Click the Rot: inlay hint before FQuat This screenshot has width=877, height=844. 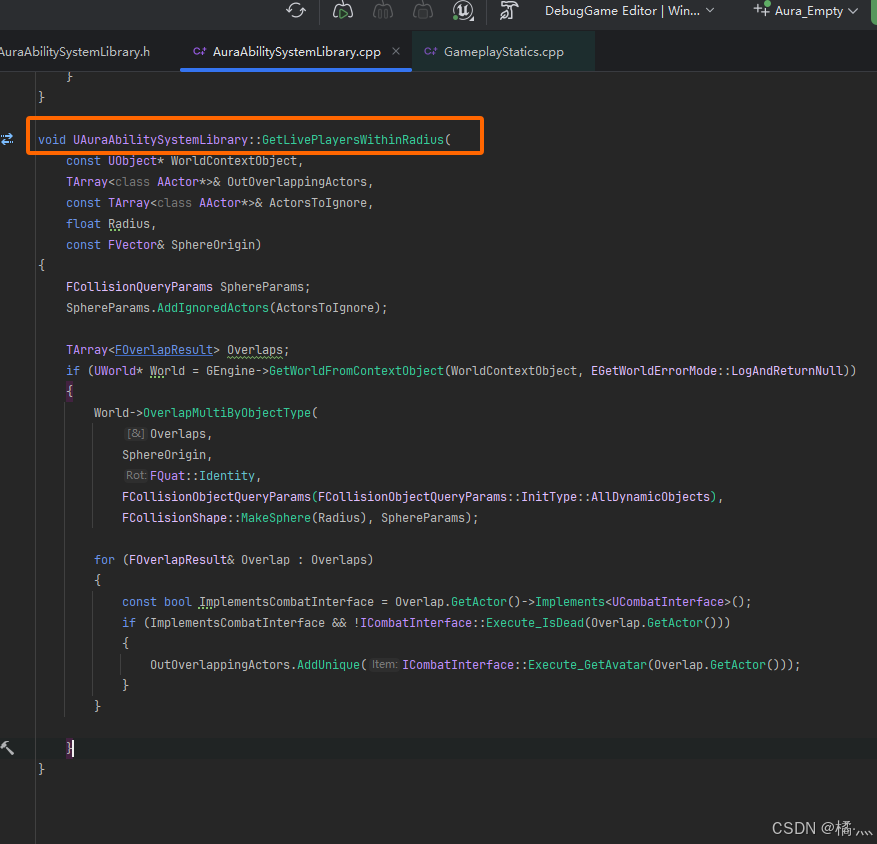(x=136, y=475)
